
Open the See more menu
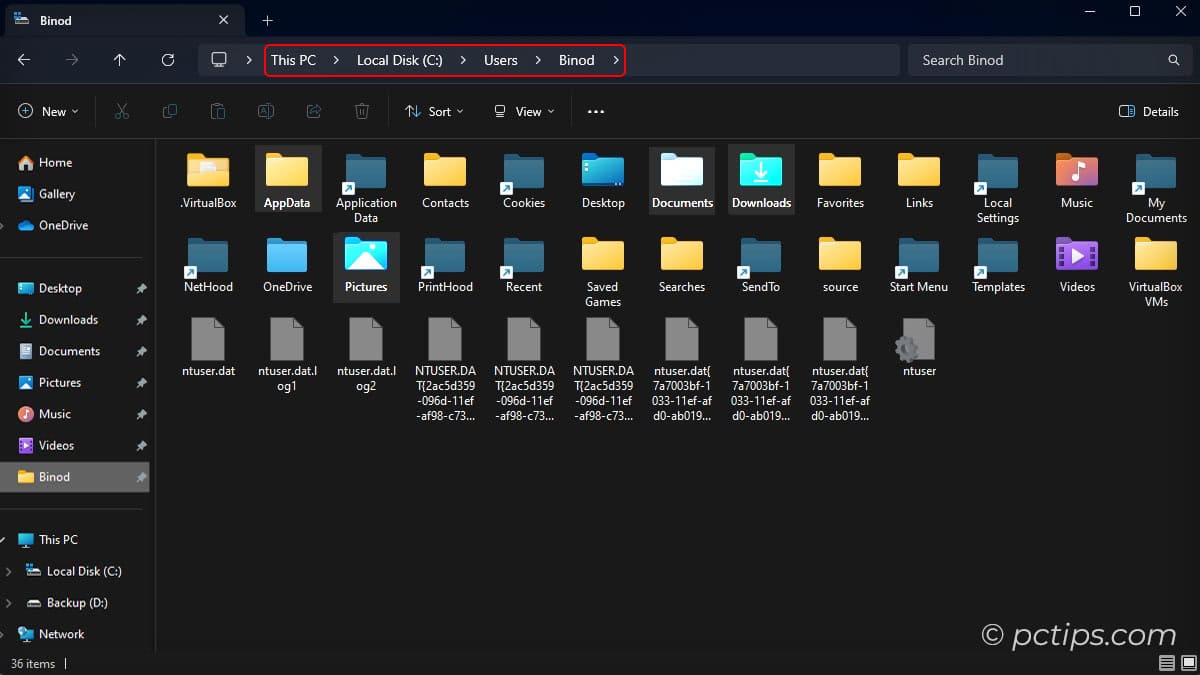point(595,111)
